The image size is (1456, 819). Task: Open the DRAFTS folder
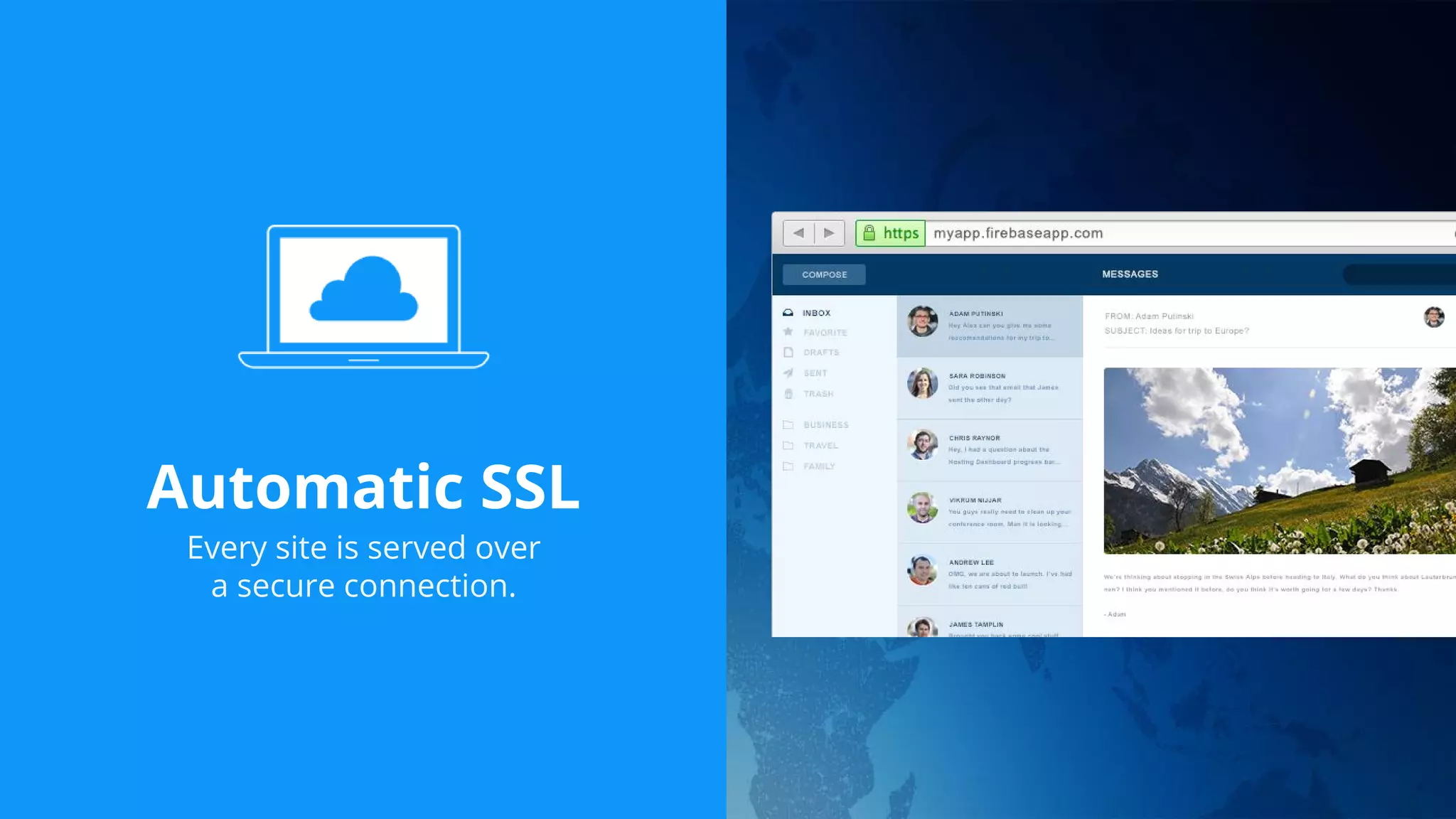pos(821,353)
